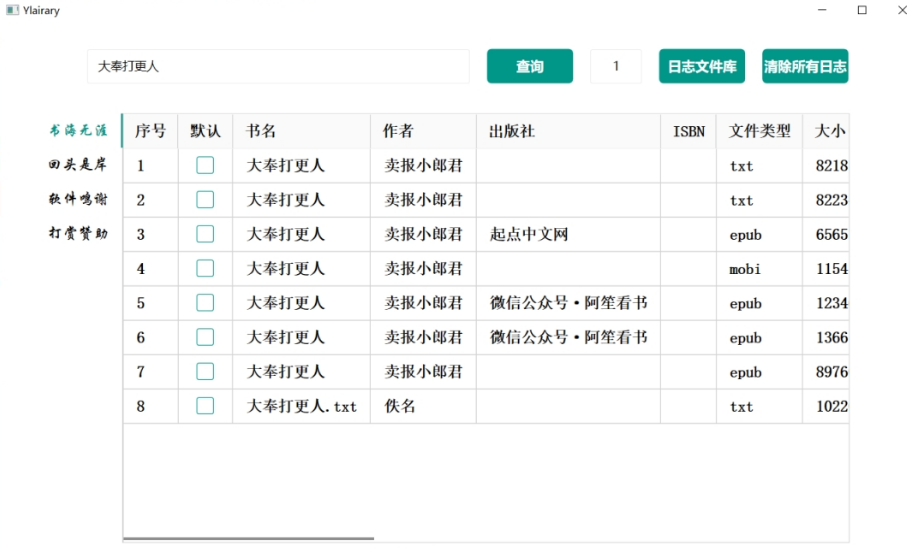Click 清除所有日志 to clear logs
The height and width of the screenshot is (549, 908).
point(804,66)
